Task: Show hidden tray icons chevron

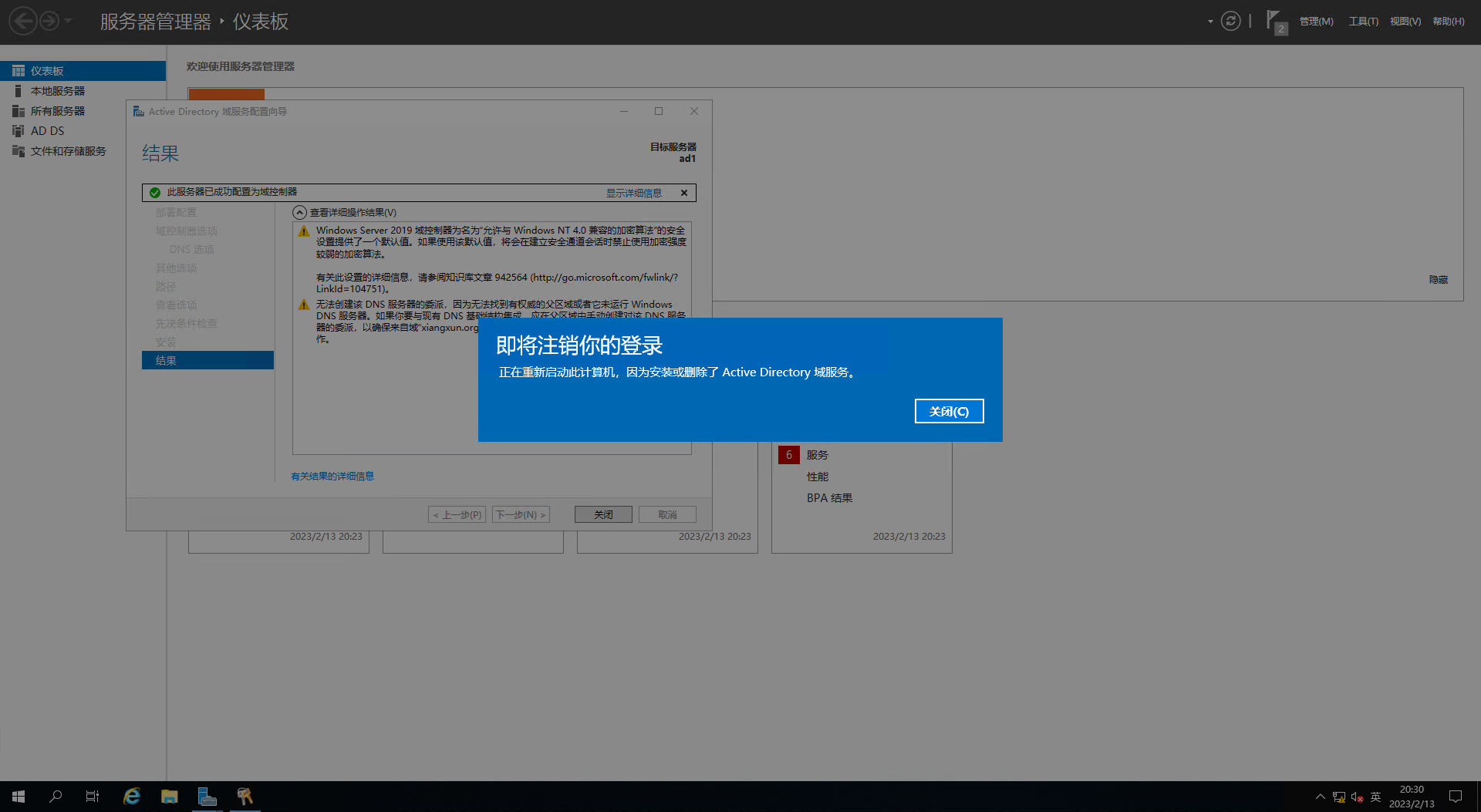Action: click(x=1320, y=797)
